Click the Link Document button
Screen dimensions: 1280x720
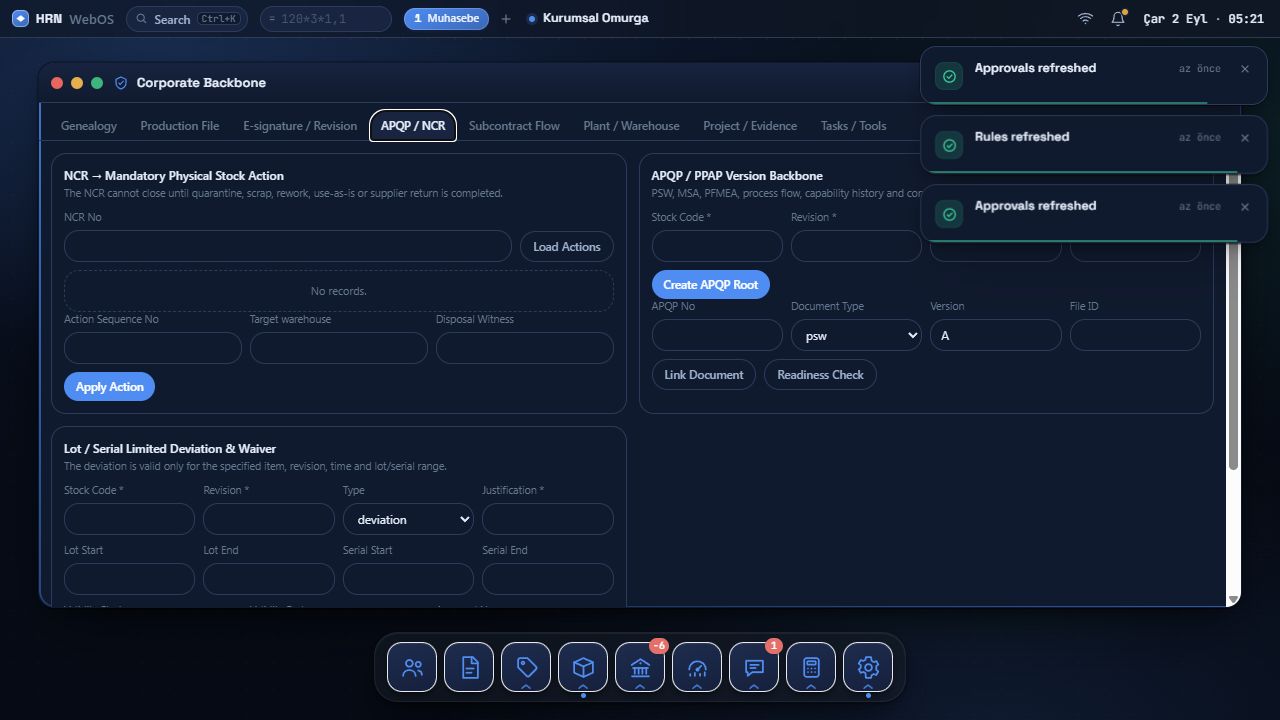[x=704, y=374]
